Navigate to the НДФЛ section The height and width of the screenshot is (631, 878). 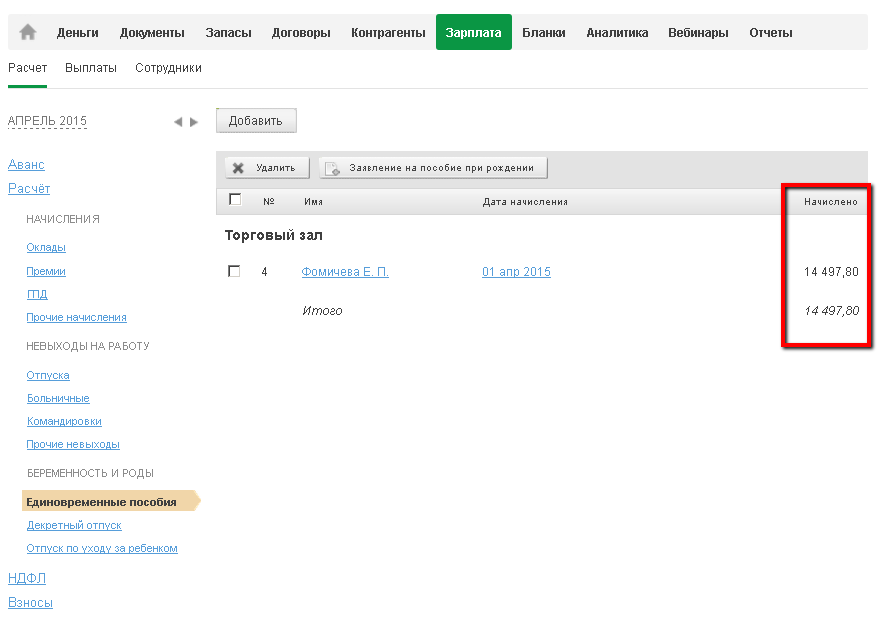click(x=27, y=578)
